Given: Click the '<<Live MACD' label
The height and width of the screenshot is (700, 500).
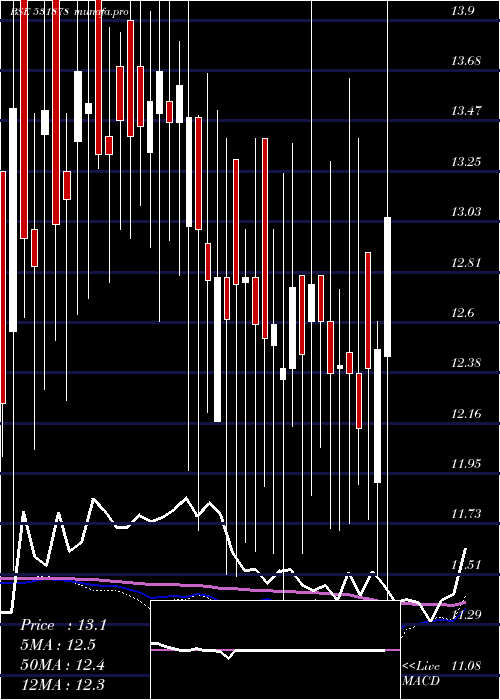Looking at the screenshot, I should (421, 673).
